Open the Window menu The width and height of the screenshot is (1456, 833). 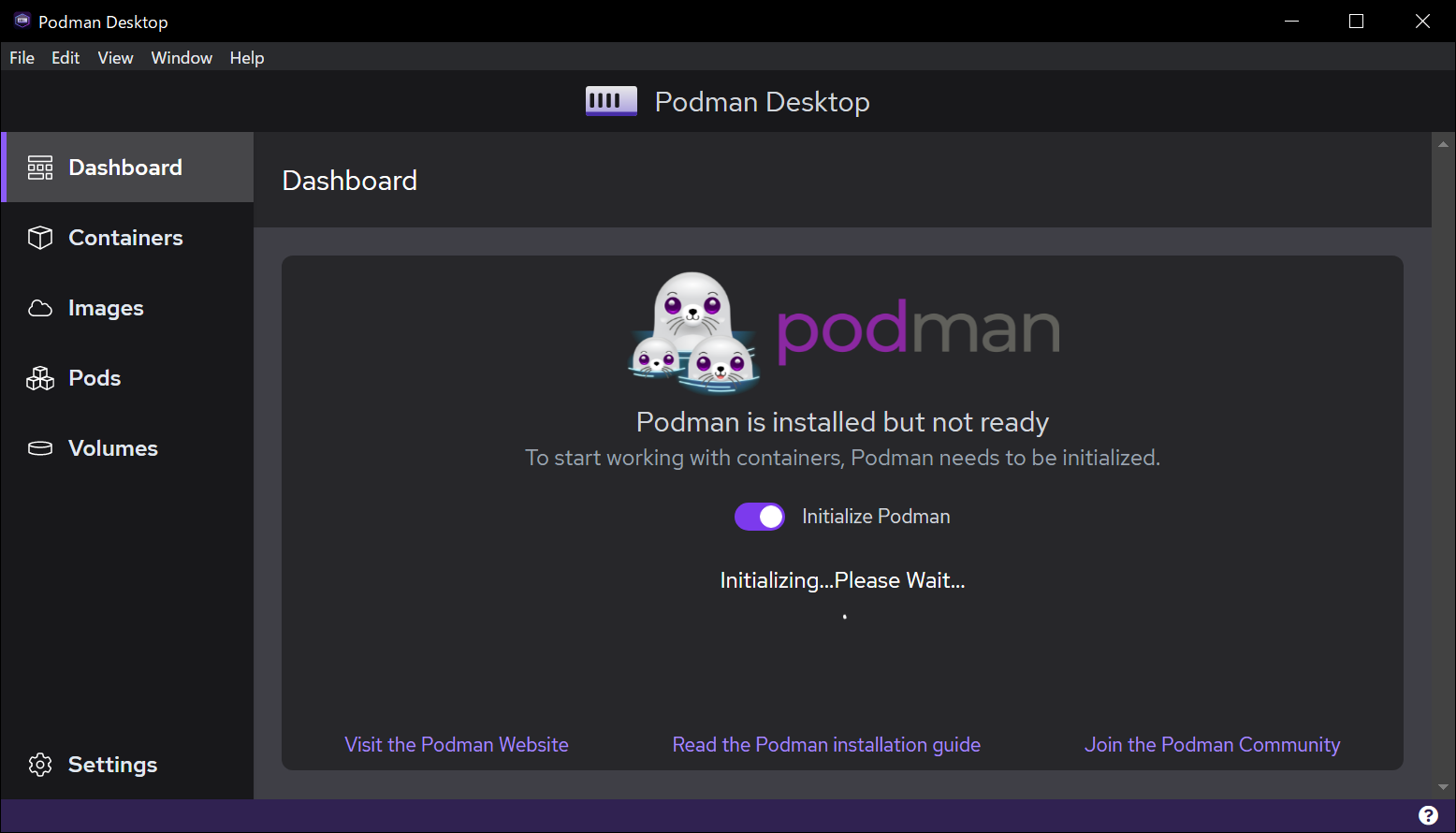click(x=182, y=58)
